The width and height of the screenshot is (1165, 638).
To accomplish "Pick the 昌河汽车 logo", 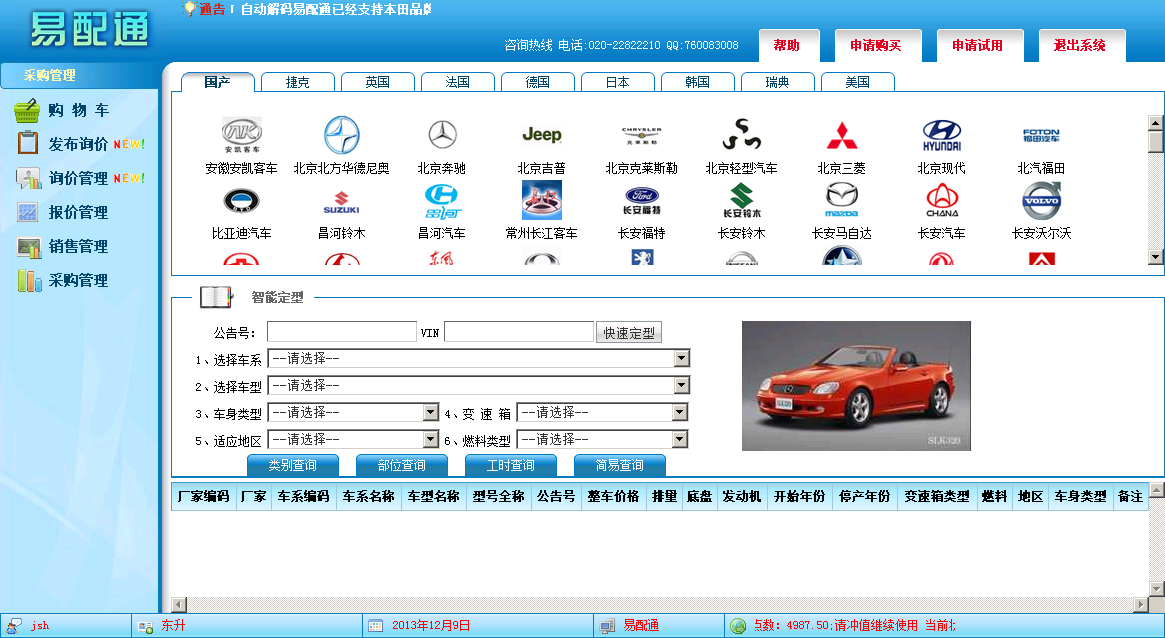I will [x=442, y=201].
